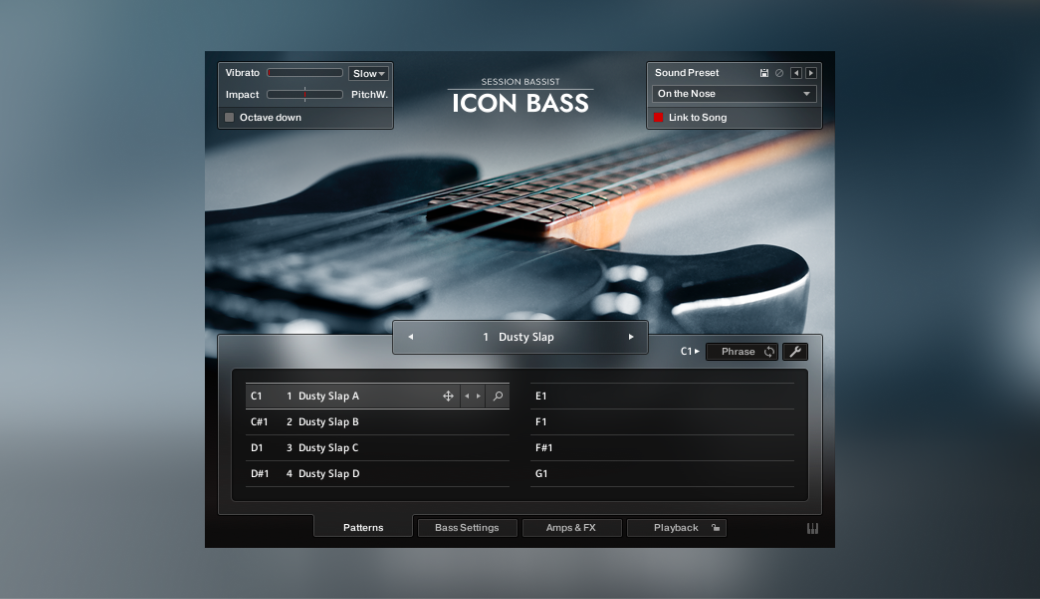The width and height of the screenshot is (1040, 599).
Task: Select previous pattern on C1 slot
Action: click(467, 396)
